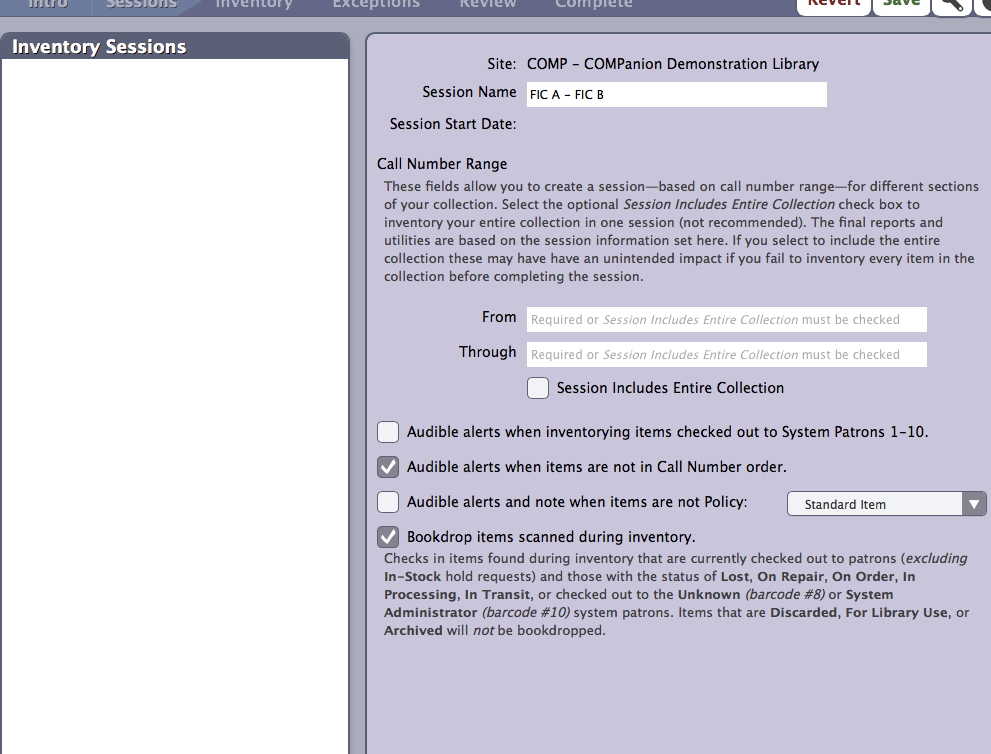Click the Through call number field
991x754 pixels.
point(727,354)
